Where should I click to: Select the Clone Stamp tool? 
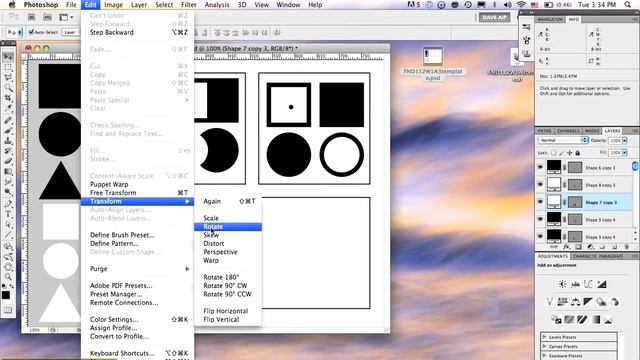click(x=8, y=140)
